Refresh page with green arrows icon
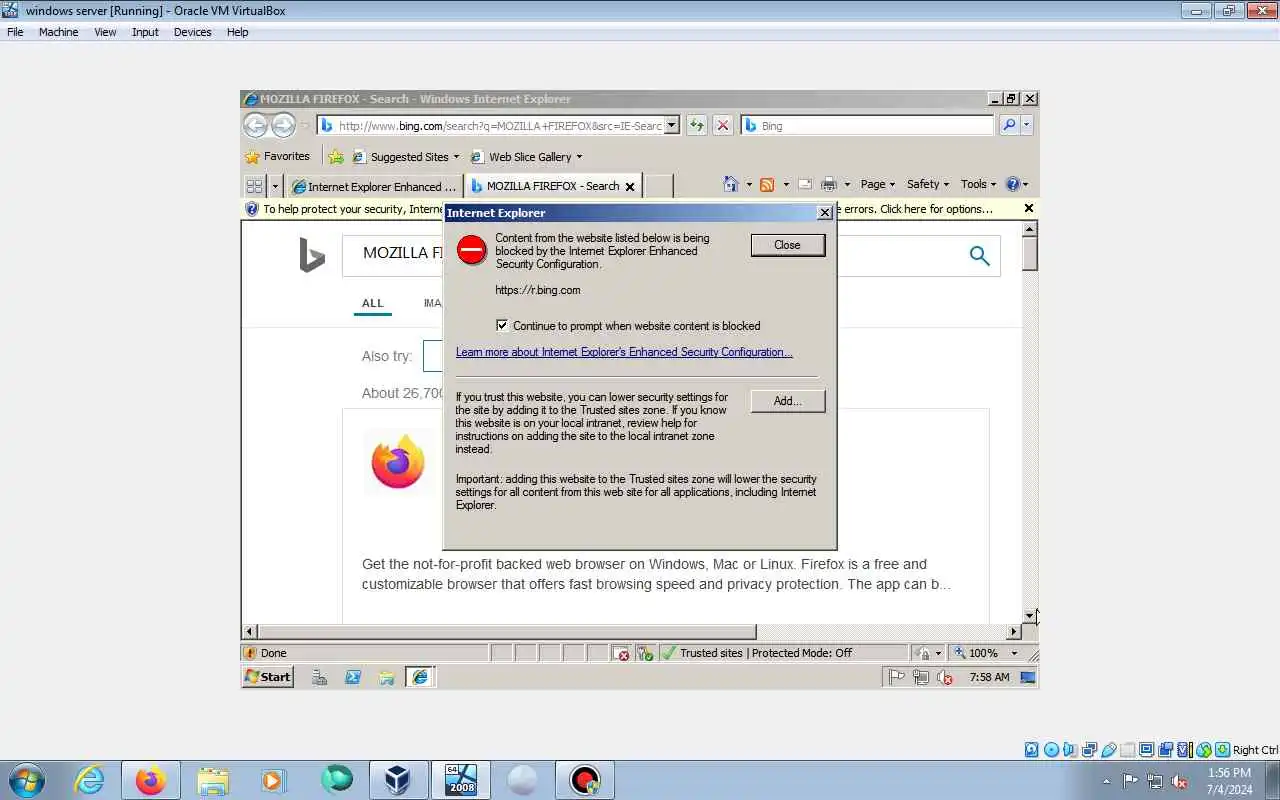The width and height of the screenshot is (1280, 800). point(696,125)
